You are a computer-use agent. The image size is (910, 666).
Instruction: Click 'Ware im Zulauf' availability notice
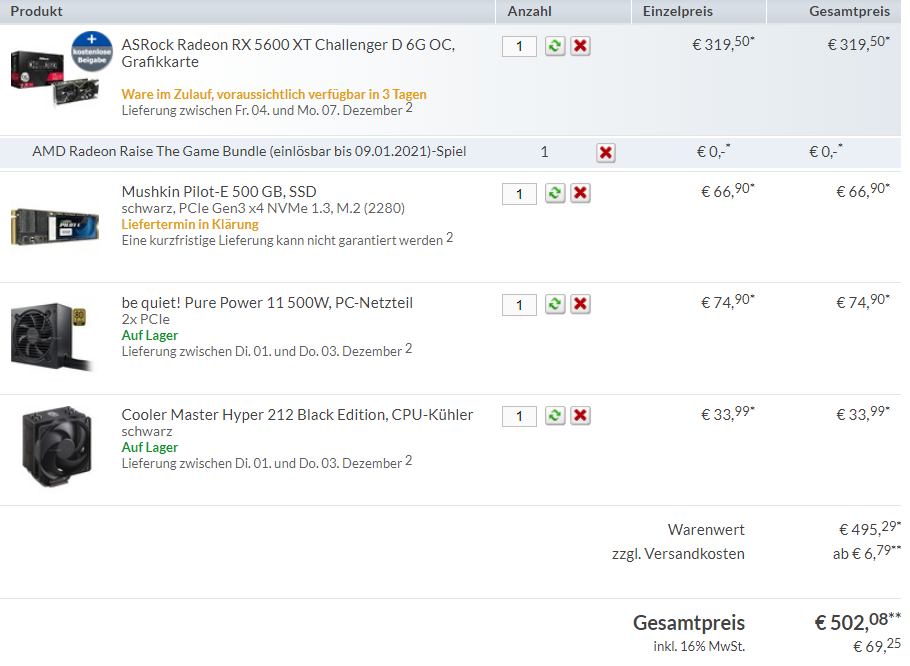[274, 94]
